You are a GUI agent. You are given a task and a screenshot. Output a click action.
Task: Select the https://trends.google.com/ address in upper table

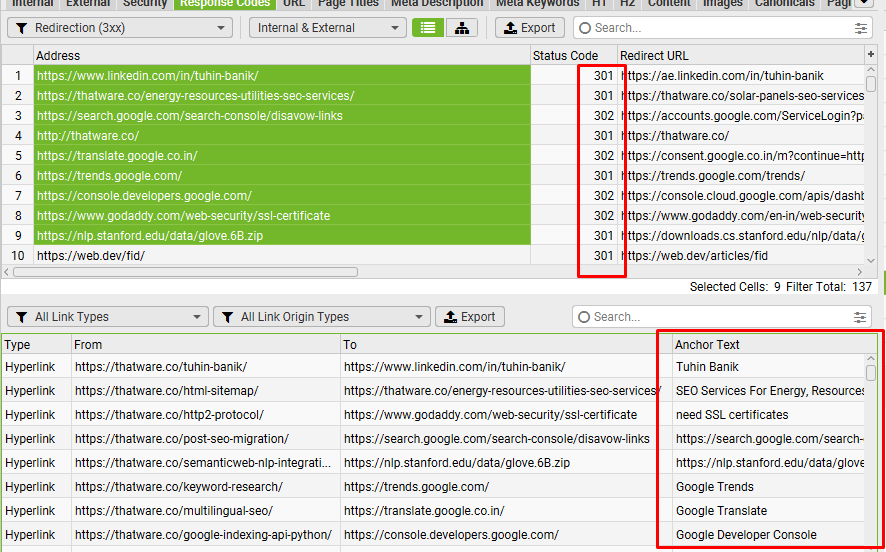[x=282, y=176]
